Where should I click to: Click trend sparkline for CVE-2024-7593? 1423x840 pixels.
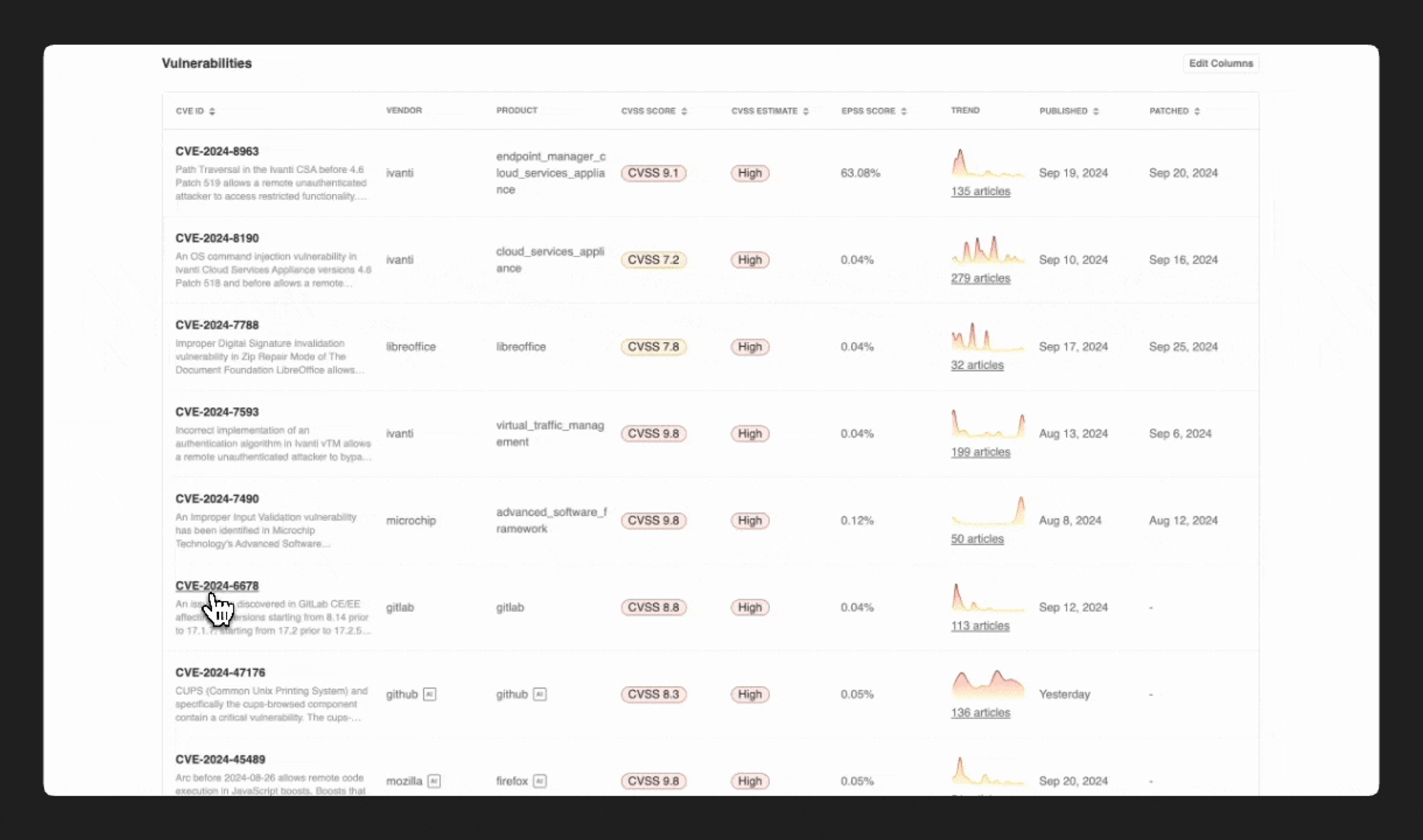click(987, 424)
